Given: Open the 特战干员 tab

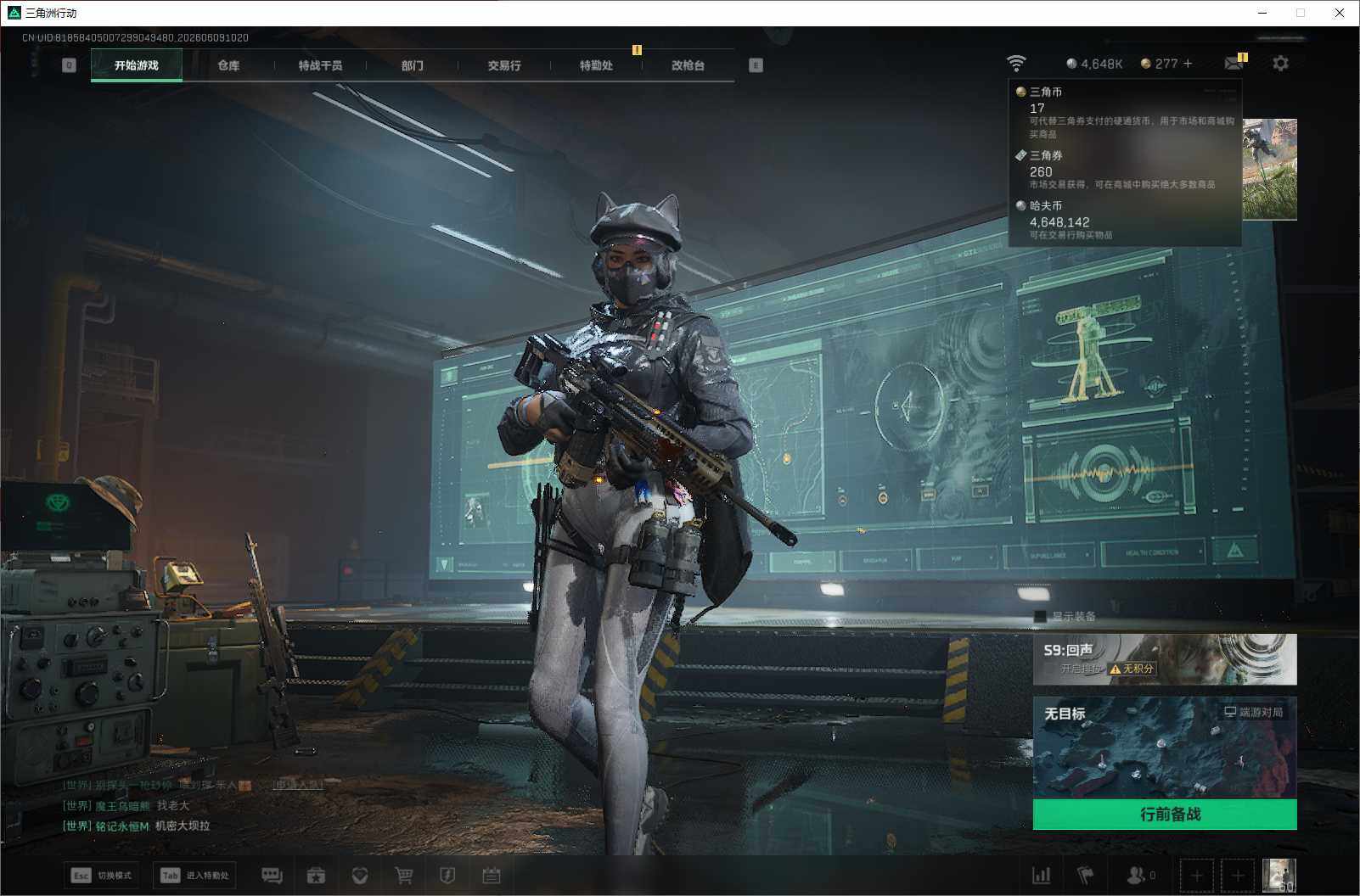Looking at the screenshot, I should [320, 65].
